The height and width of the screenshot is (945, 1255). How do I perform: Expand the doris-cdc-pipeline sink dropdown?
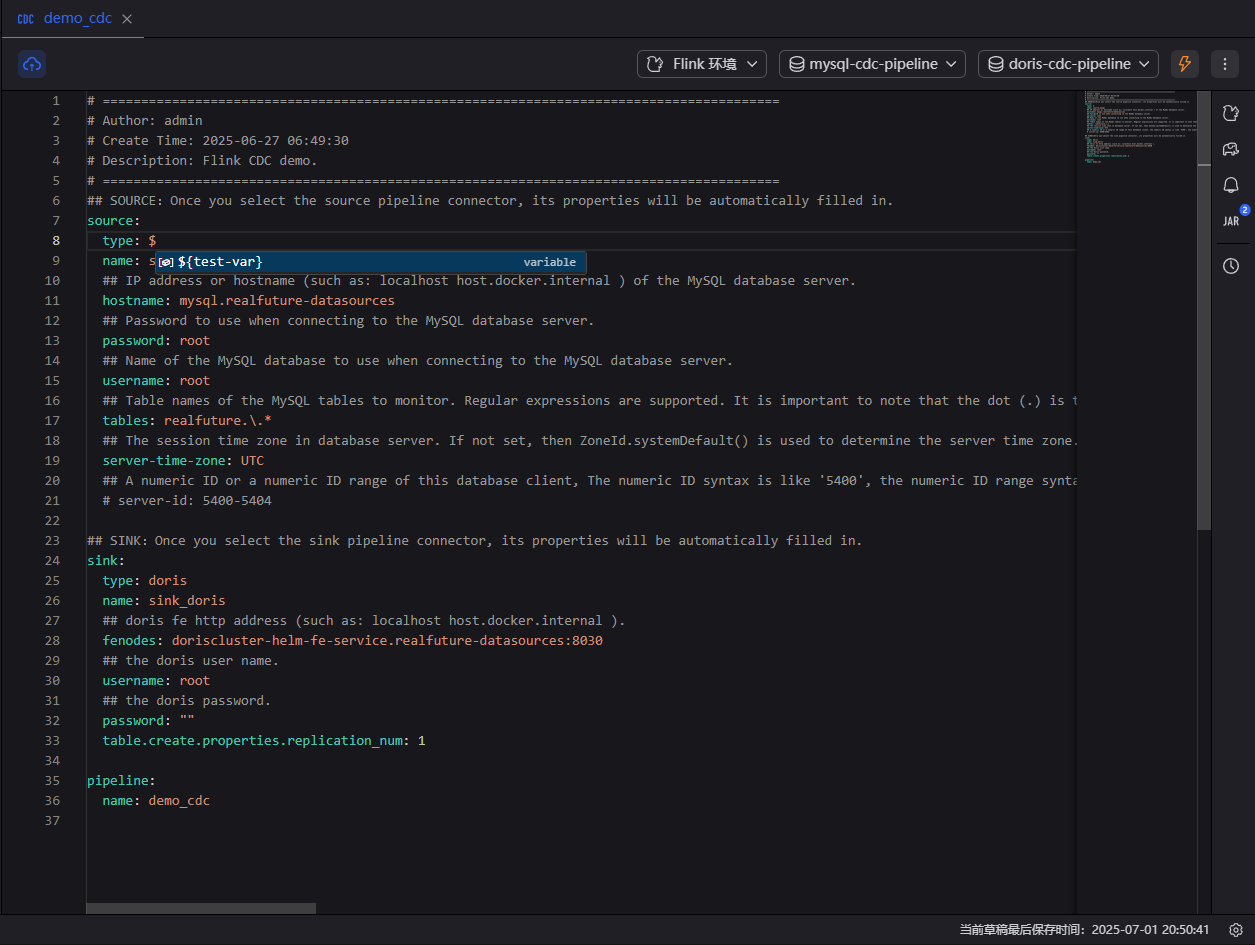pos(1068,64)
